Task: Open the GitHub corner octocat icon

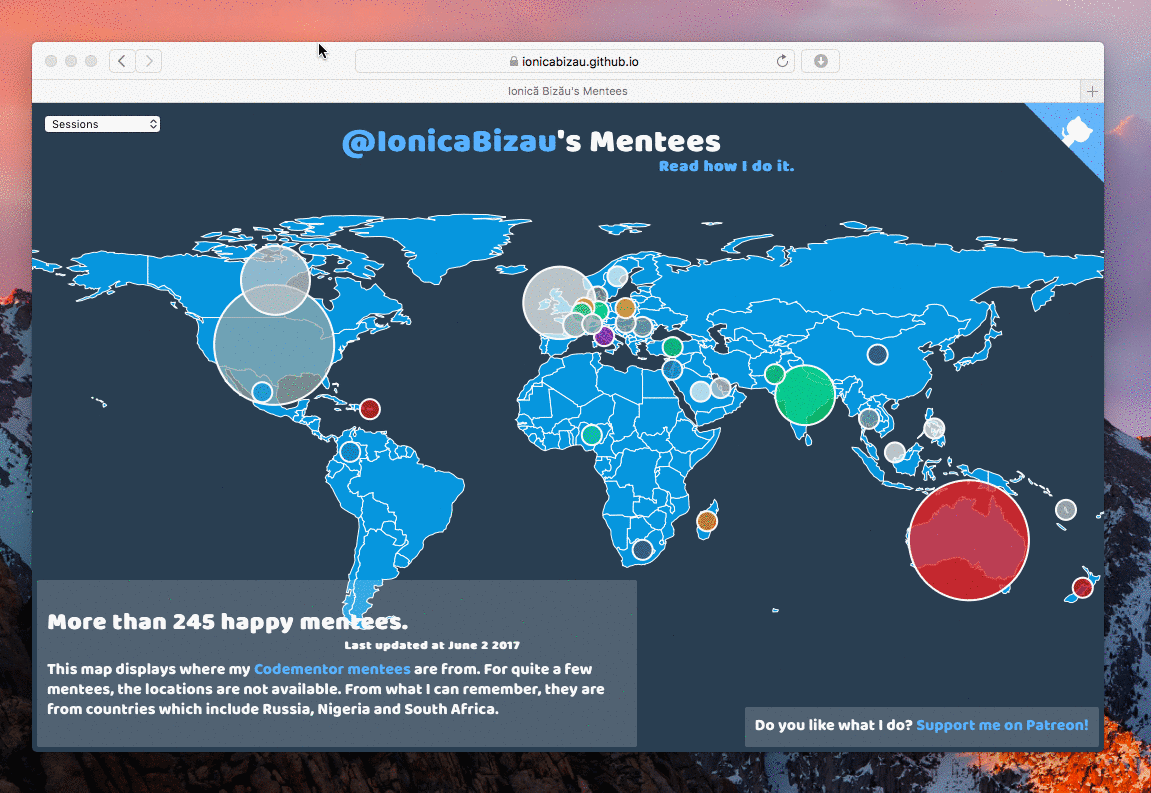Action: pos(1076,133)
